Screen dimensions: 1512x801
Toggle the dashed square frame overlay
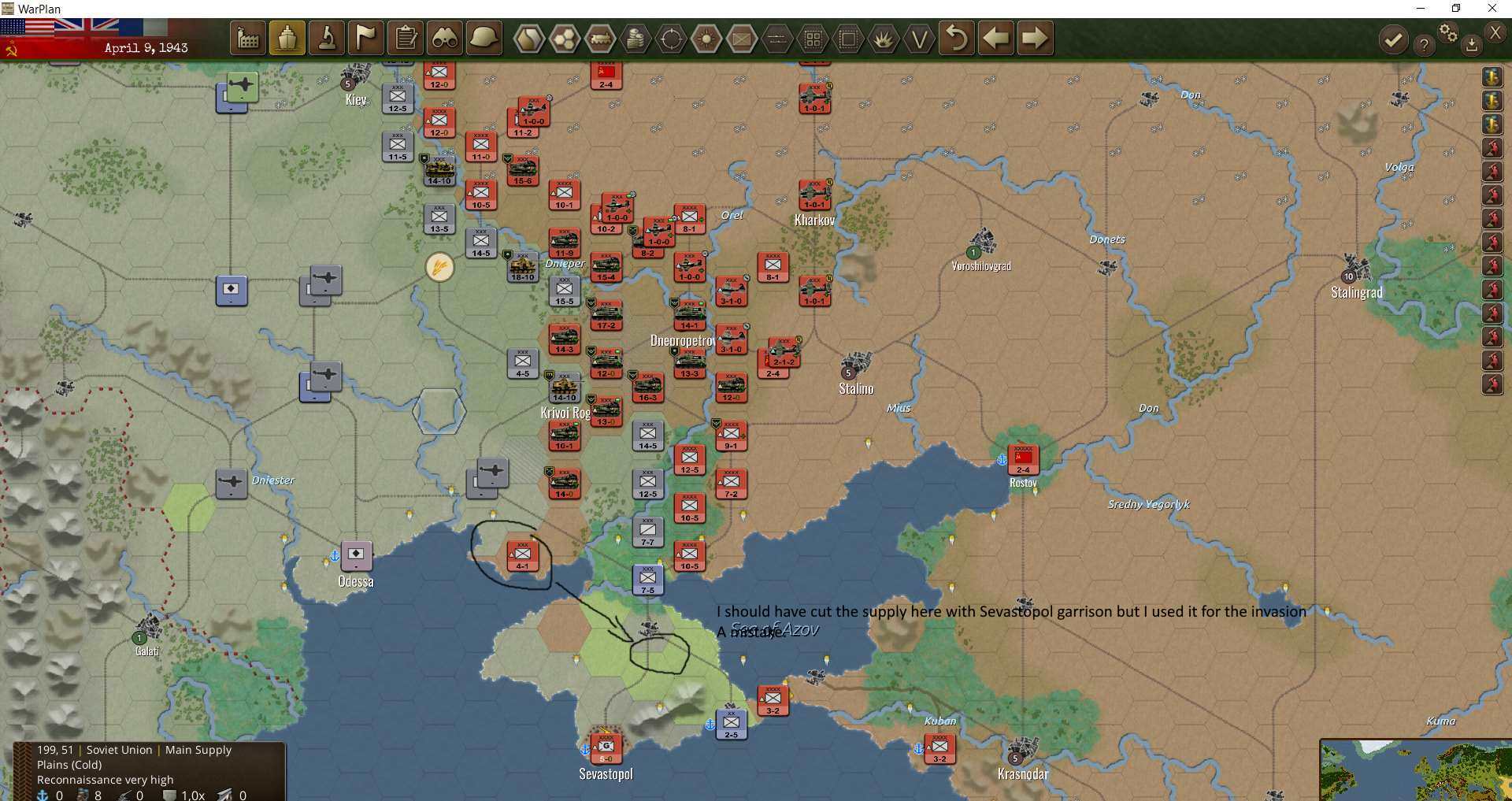tap(848, 39)
